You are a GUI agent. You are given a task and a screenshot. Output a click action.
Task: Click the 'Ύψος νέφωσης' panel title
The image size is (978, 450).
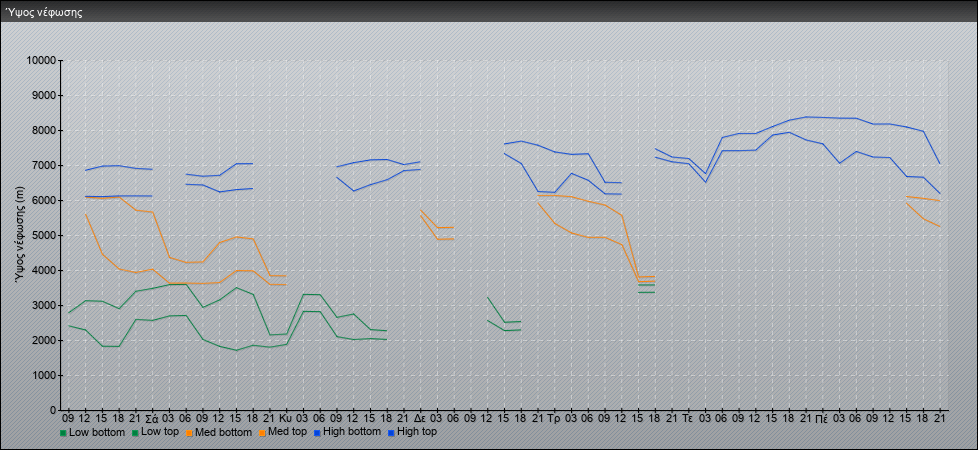43,12
